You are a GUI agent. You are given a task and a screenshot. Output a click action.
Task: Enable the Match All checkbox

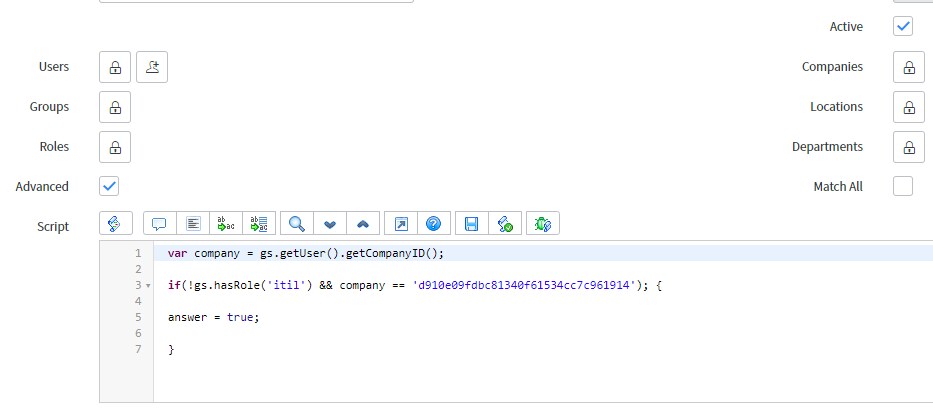[x=903, y=186]
